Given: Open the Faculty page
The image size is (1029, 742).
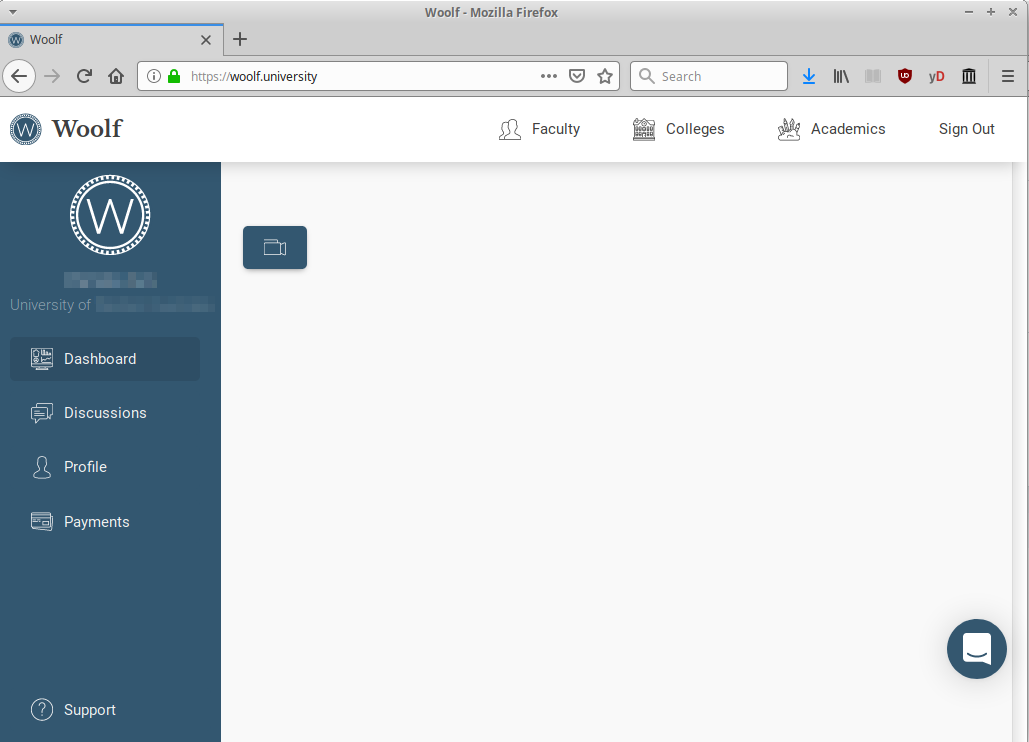Looking at the screenshot, I should (x=539, y=129).
